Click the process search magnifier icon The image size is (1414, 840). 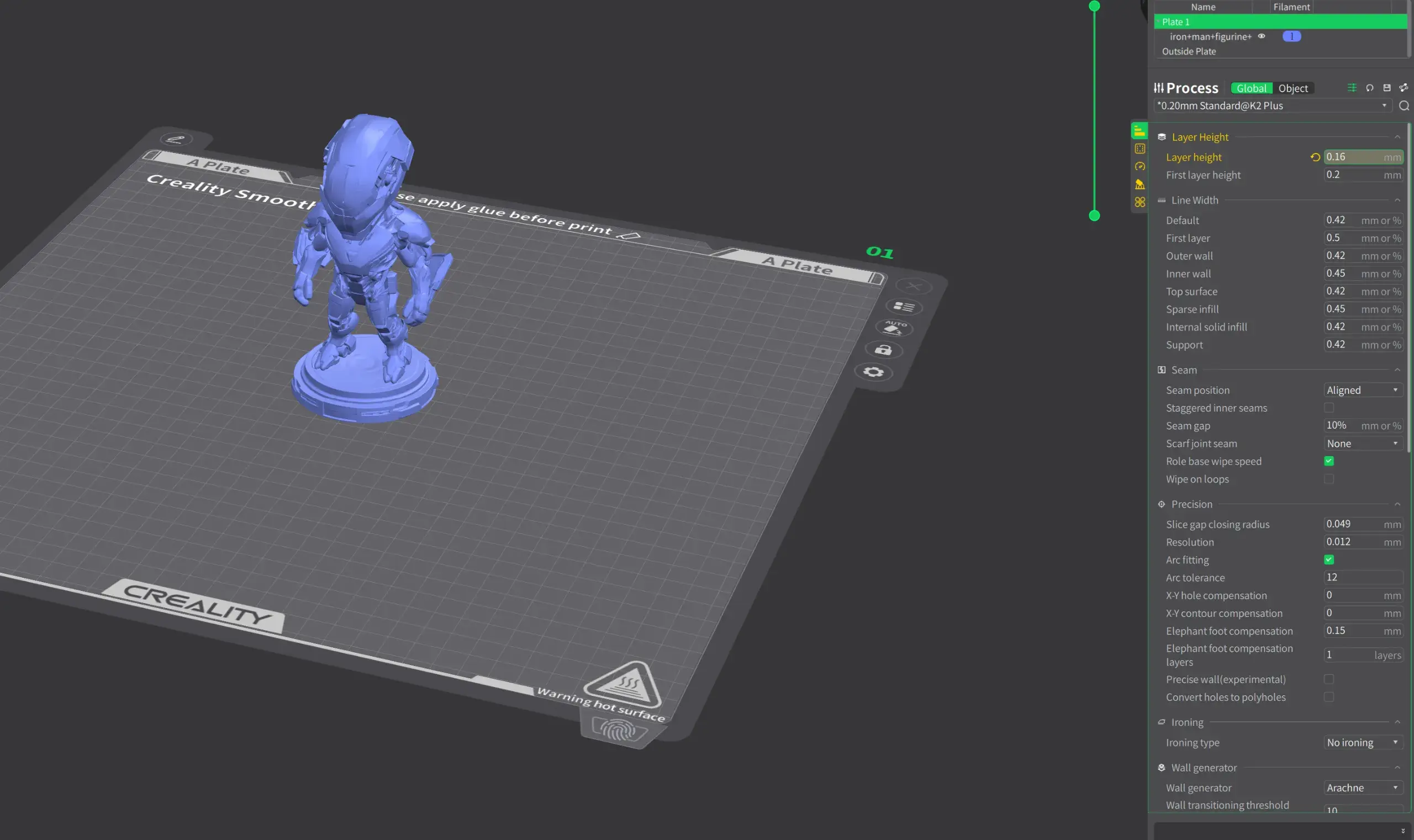1404,106
